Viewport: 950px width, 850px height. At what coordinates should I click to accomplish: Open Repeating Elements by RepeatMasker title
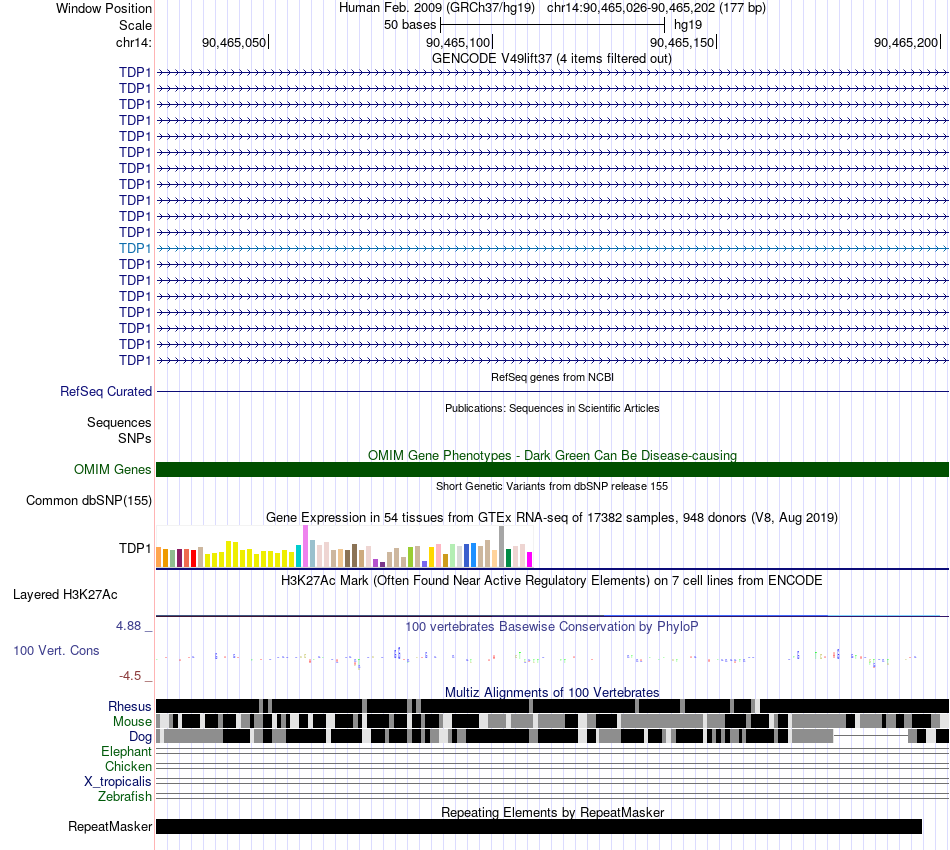pyautogui.click(x=553, y=812)
